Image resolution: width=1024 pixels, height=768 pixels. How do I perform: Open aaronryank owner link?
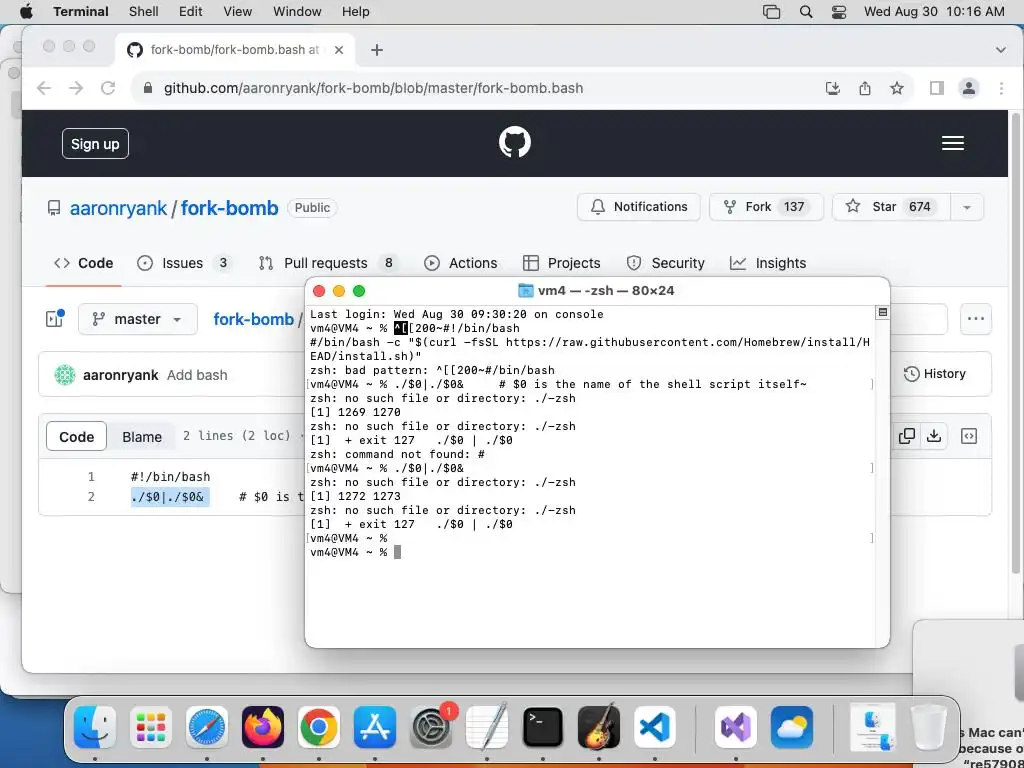point(119,208)
